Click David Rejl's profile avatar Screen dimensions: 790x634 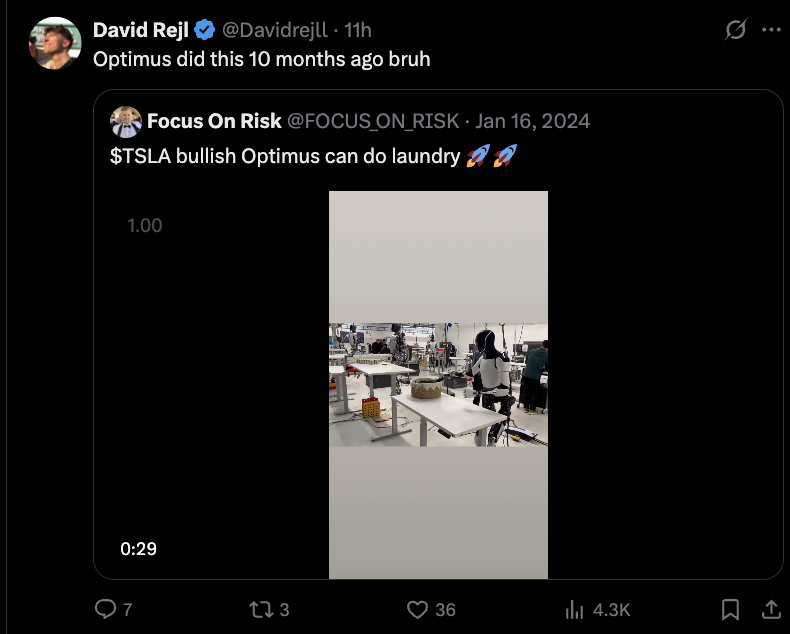click(54, 43)
